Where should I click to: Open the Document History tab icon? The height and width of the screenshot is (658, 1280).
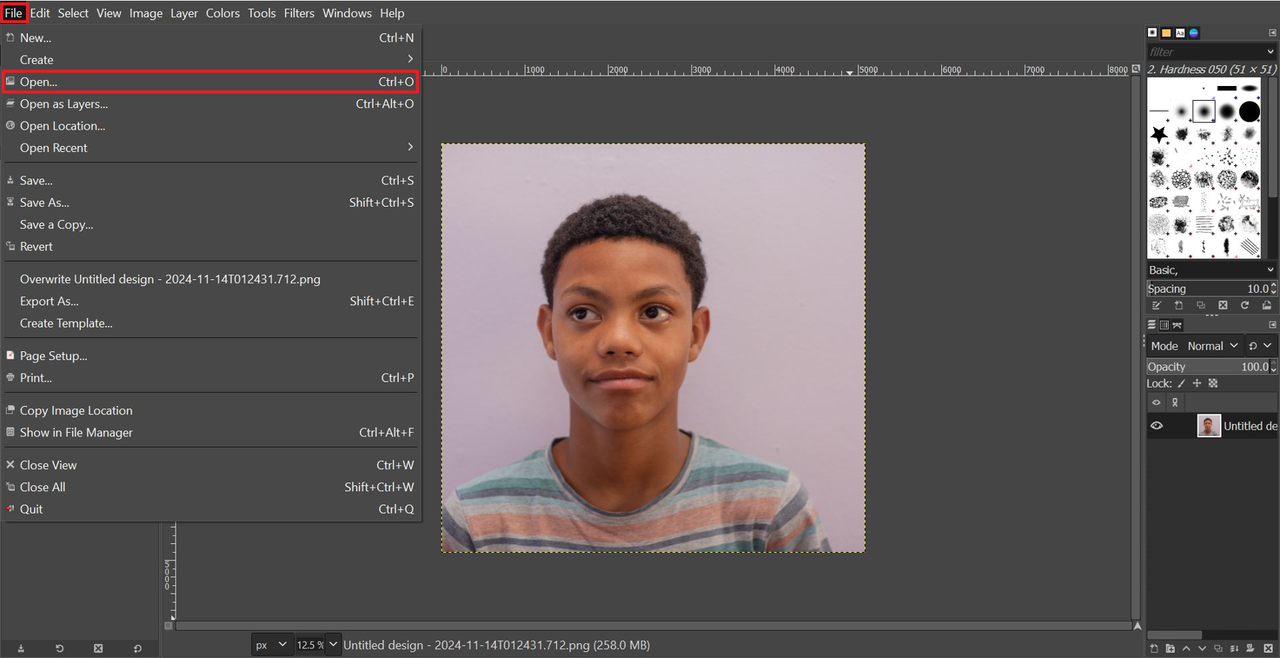[1194, 32]
